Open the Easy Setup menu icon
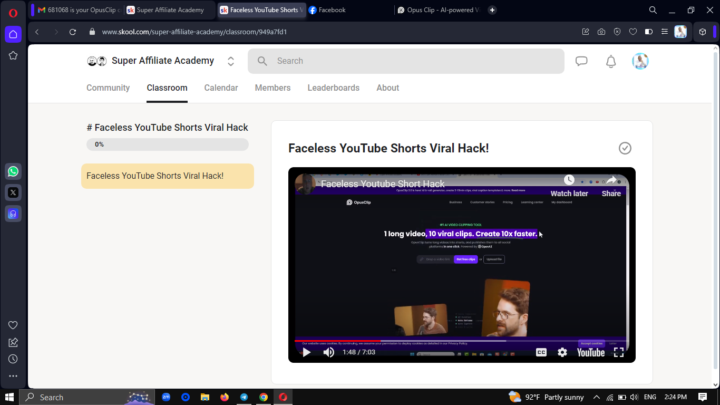 pyautogui.click(x=664, y=32)
